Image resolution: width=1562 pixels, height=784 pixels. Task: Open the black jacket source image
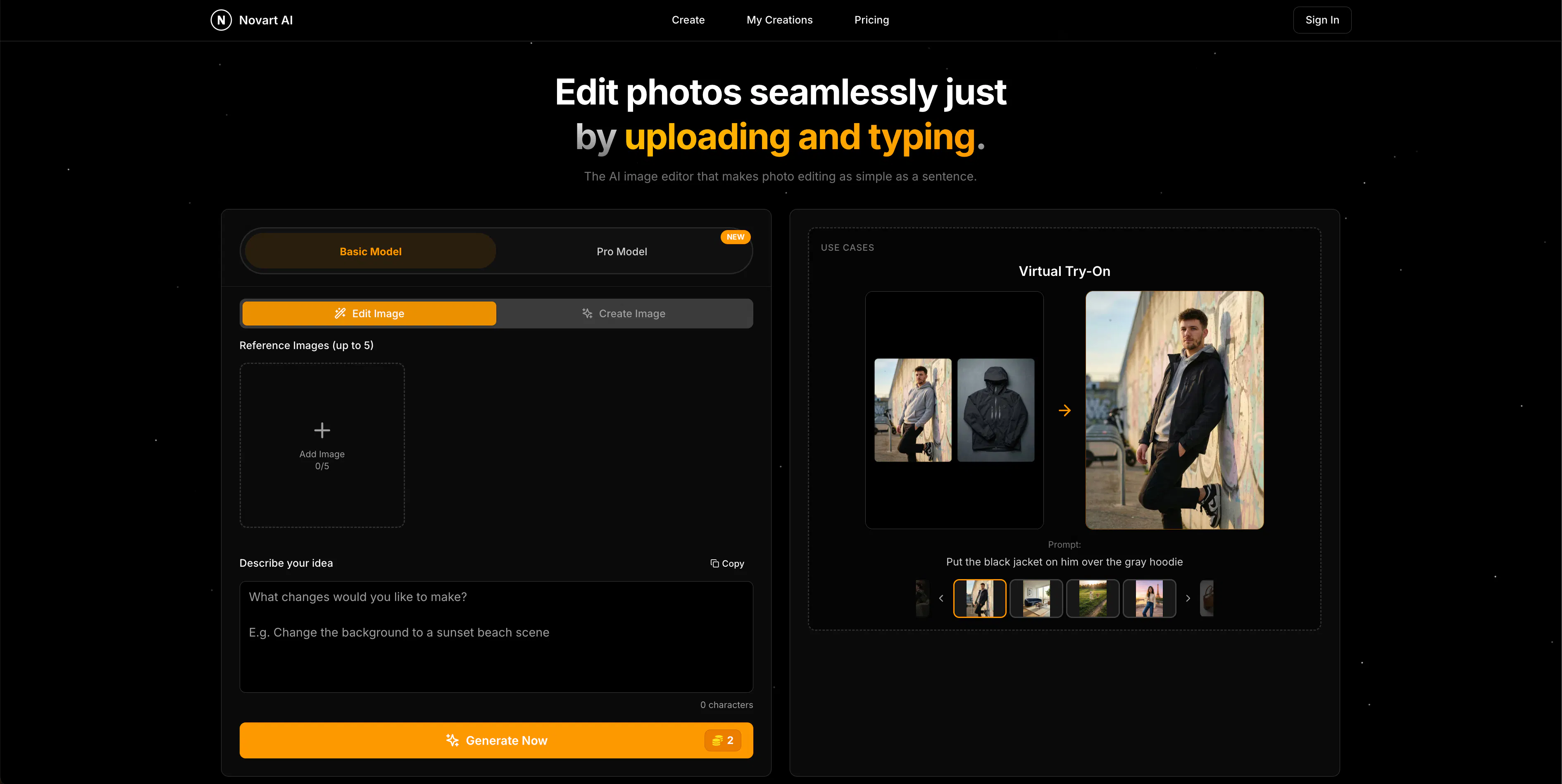(995, 410)
